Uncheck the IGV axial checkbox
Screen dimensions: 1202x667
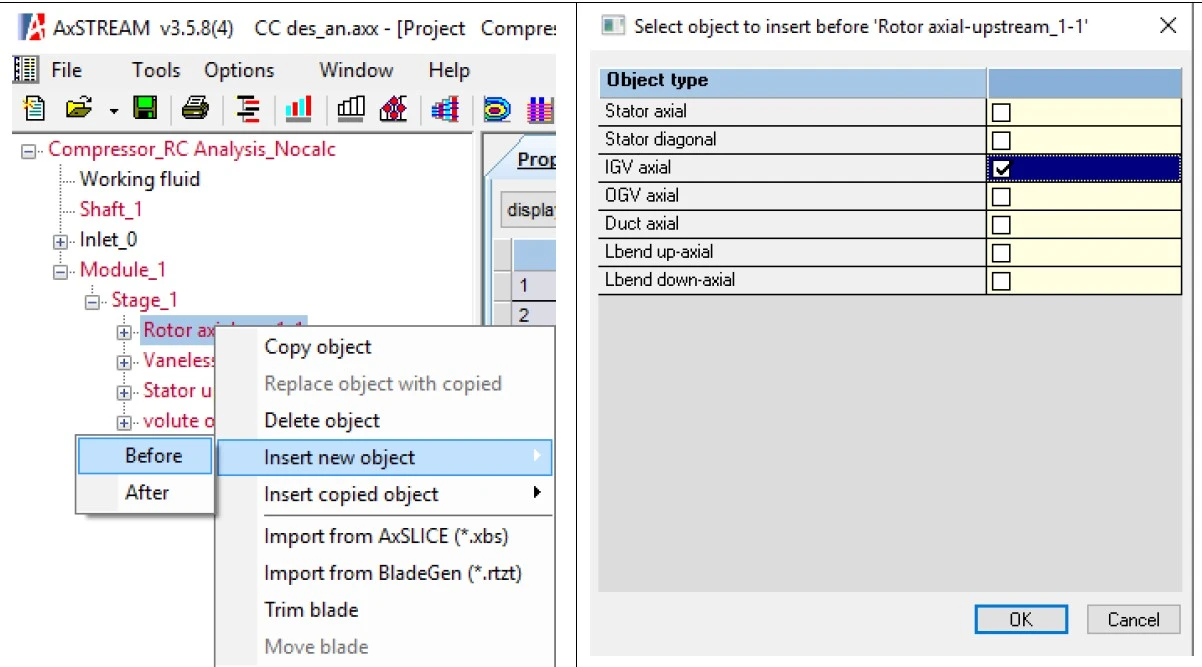[x=1000, y=168]
